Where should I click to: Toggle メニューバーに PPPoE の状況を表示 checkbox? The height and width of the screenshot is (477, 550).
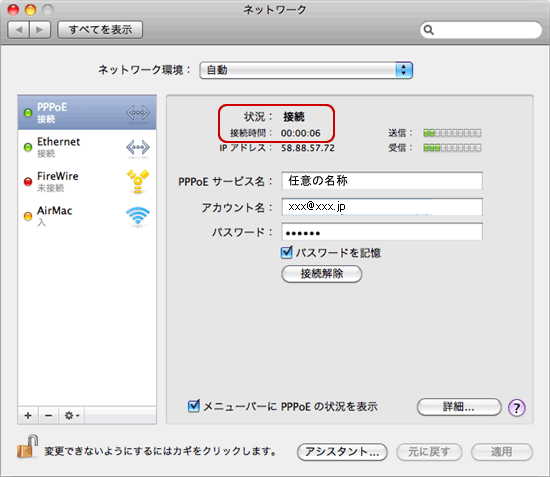[x=194, y=406]
